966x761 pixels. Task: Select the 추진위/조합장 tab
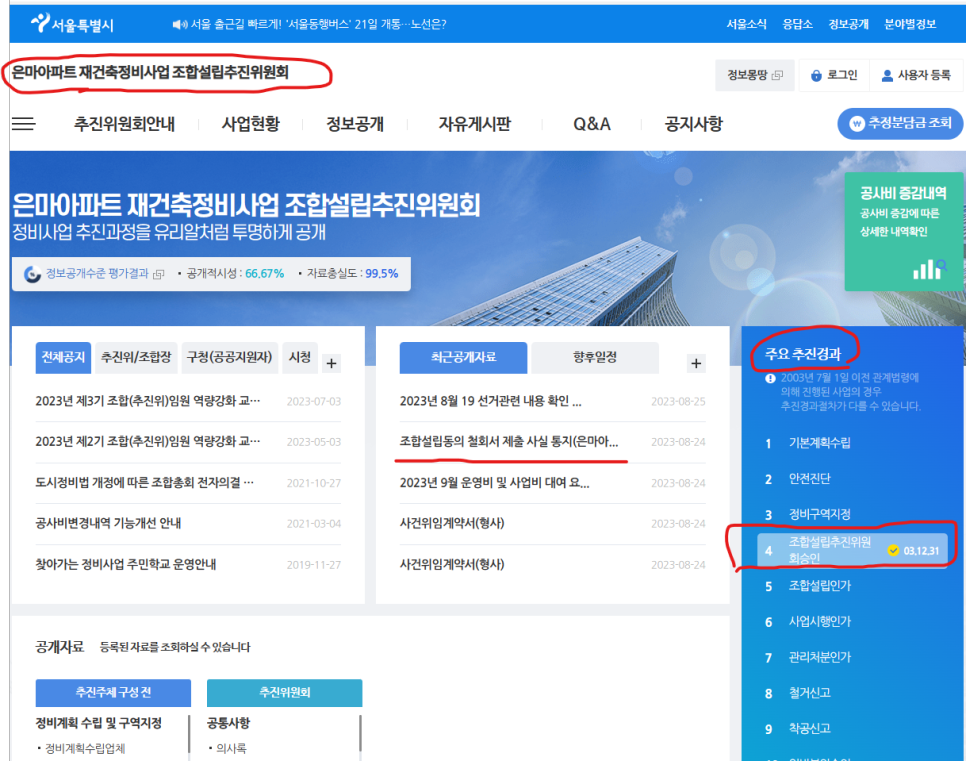[136, 357]
